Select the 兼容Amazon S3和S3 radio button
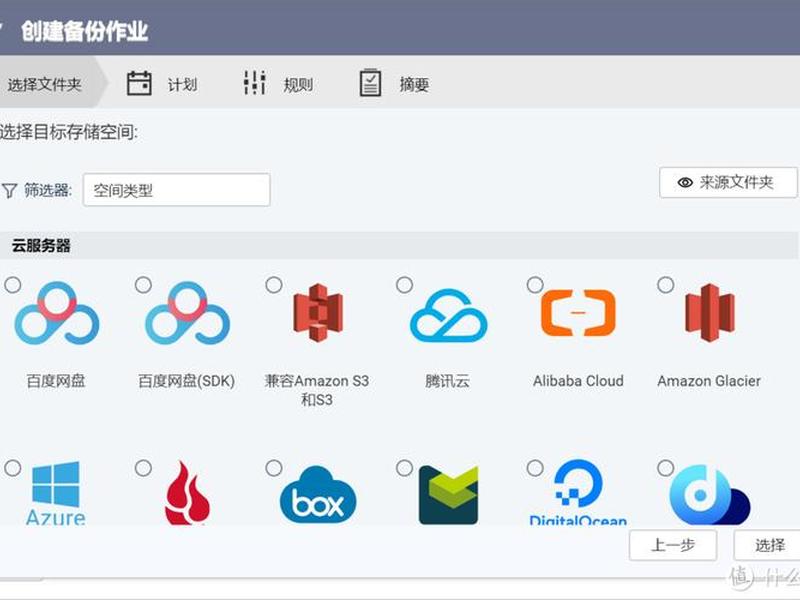This screenshot has height=600, width=800. (x=274, y=285)
